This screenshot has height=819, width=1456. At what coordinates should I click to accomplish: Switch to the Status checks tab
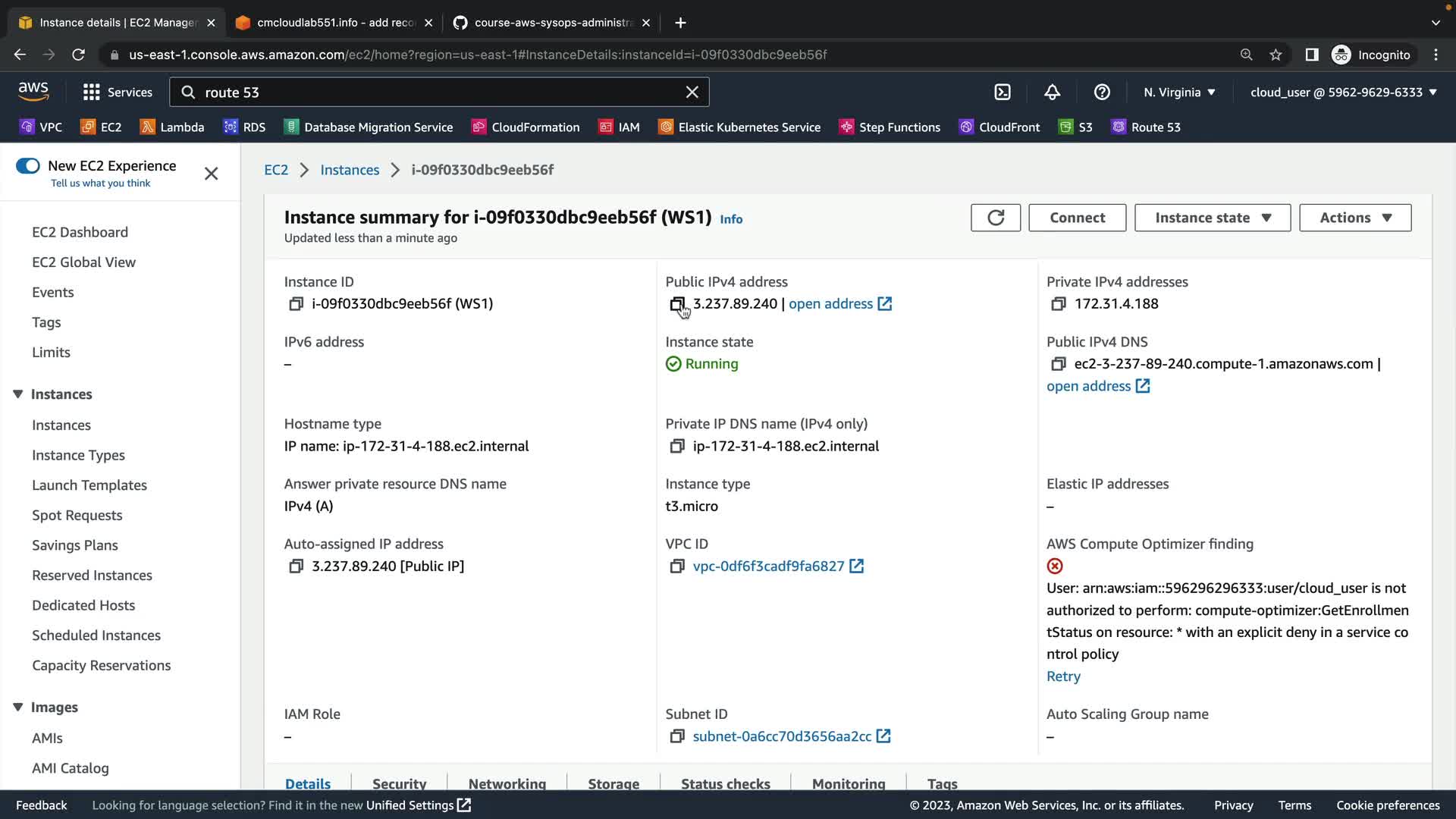725,783
